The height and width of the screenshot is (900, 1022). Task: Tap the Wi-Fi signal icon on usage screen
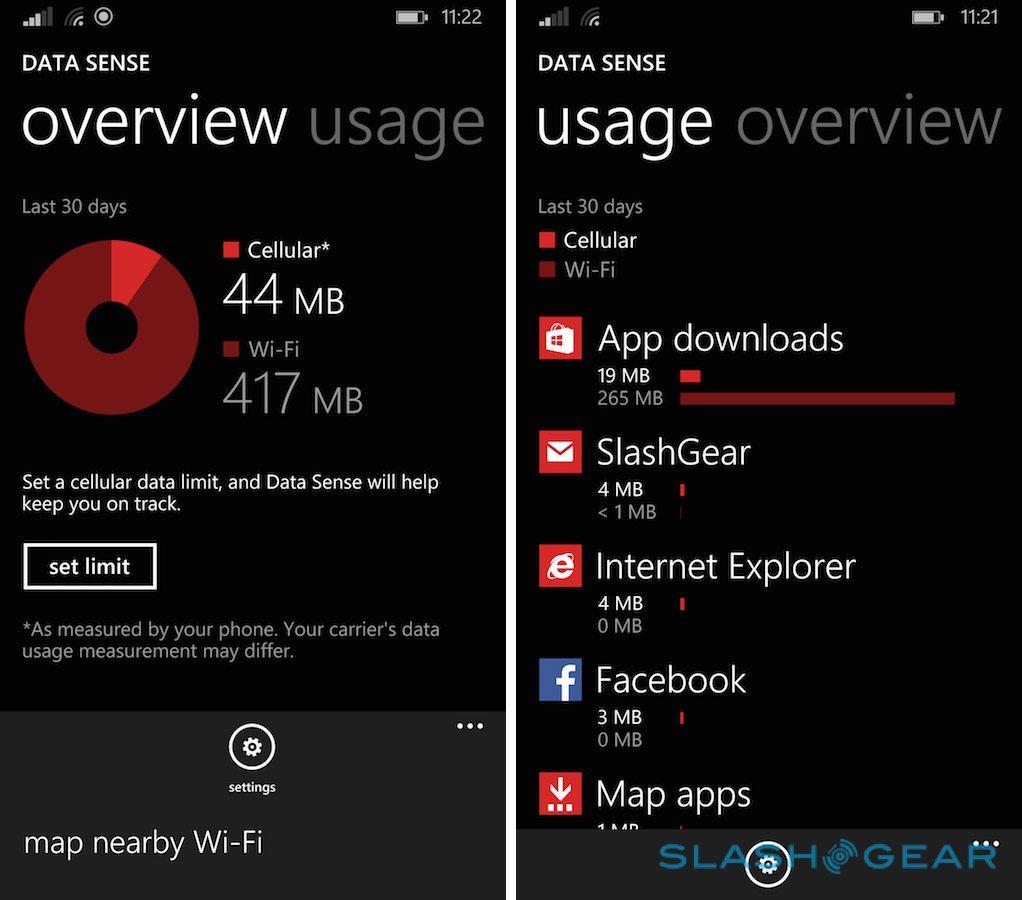(591, 17)
